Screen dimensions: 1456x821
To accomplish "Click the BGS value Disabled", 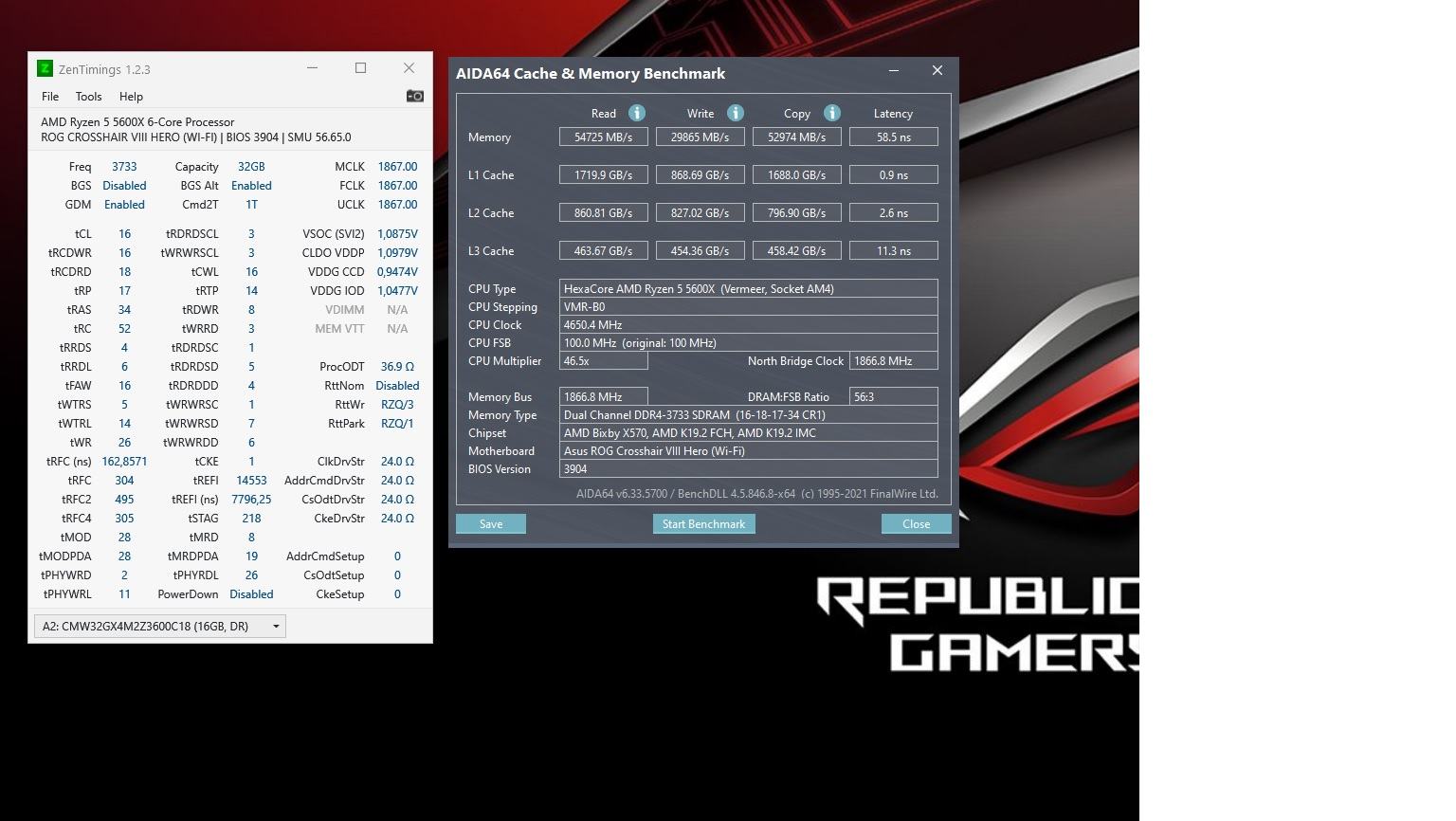I will [x=124, y=186].
